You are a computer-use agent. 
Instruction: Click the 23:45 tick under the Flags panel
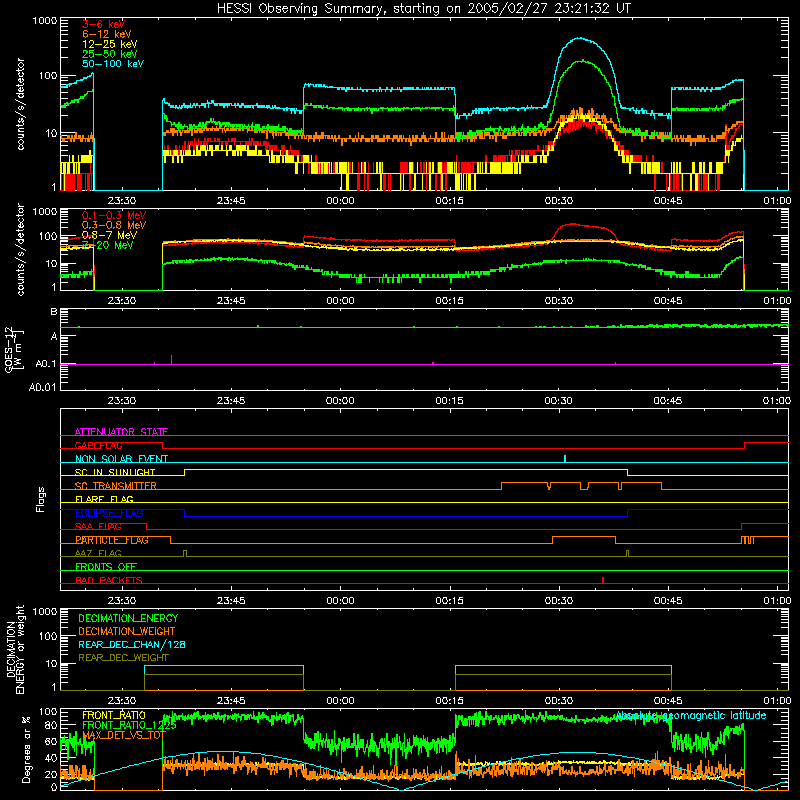point(231,601)
